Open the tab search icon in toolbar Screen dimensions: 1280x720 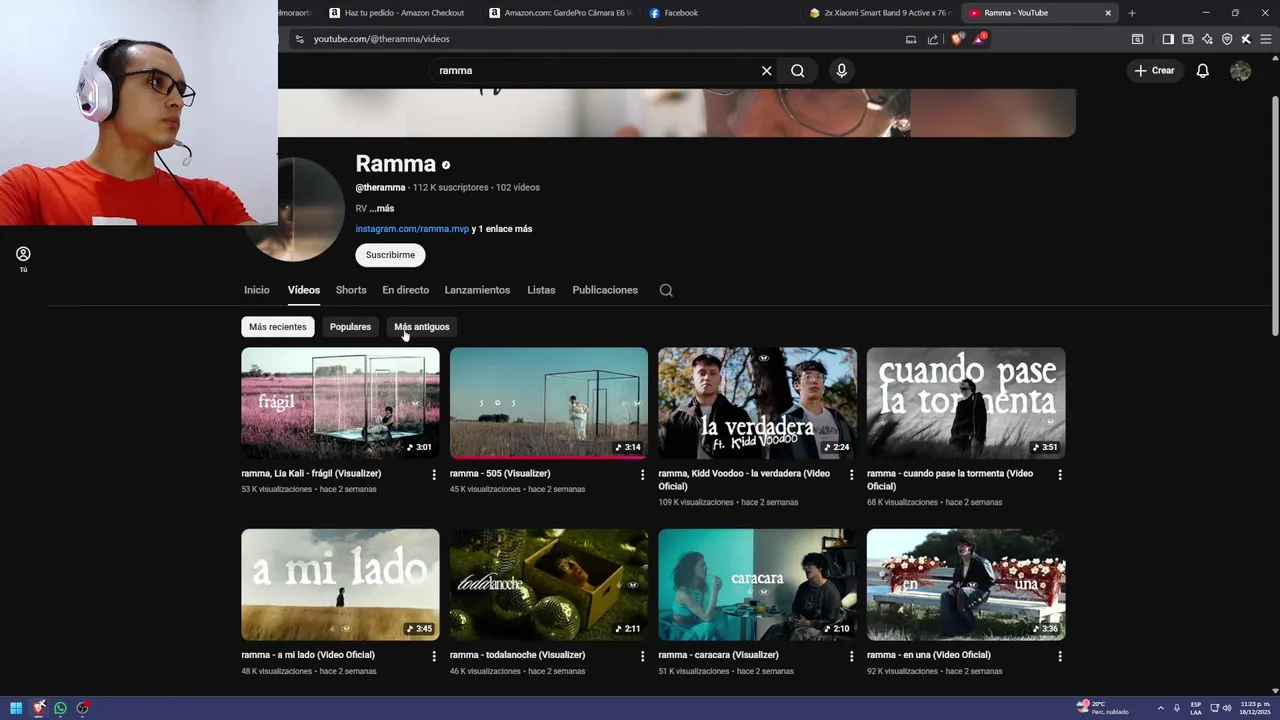(1138, 39)
